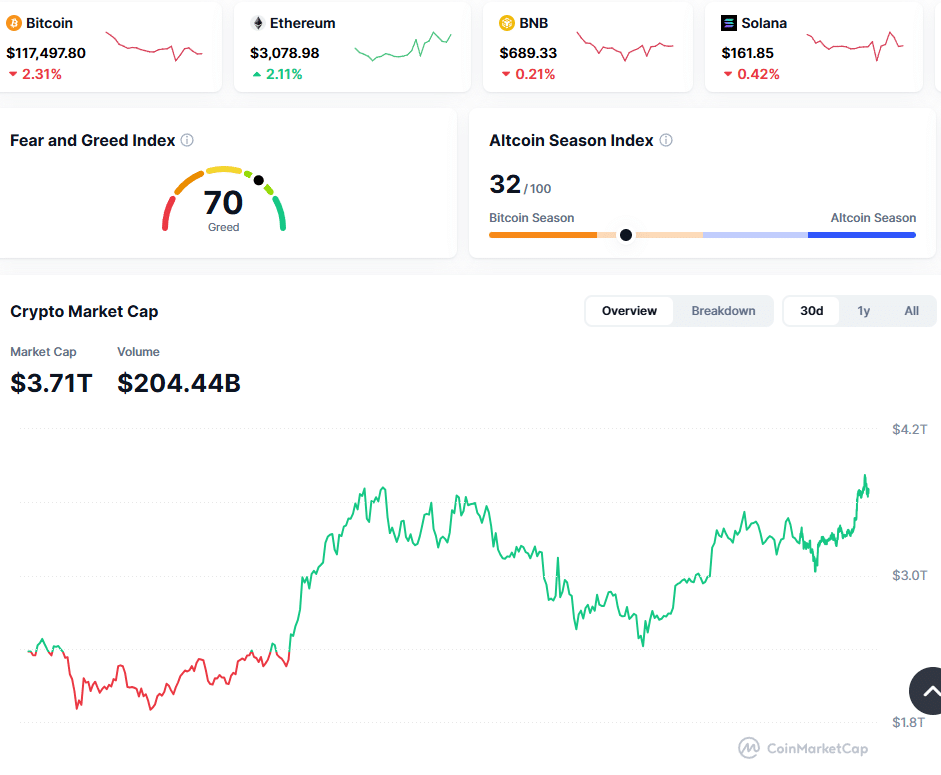This screenshot has width=941, height=775.
Task: Switch to the Breakdown tab
Action: (x=723, y=311)
